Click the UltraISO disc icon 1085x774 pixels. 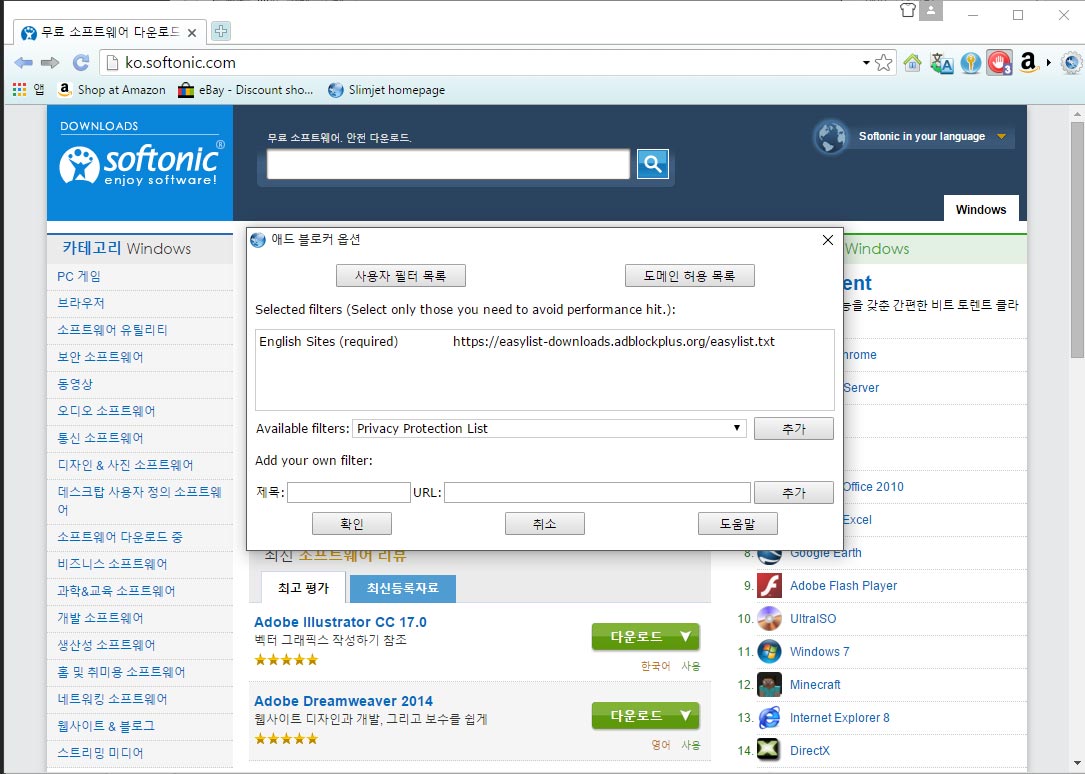click(769, 618)
